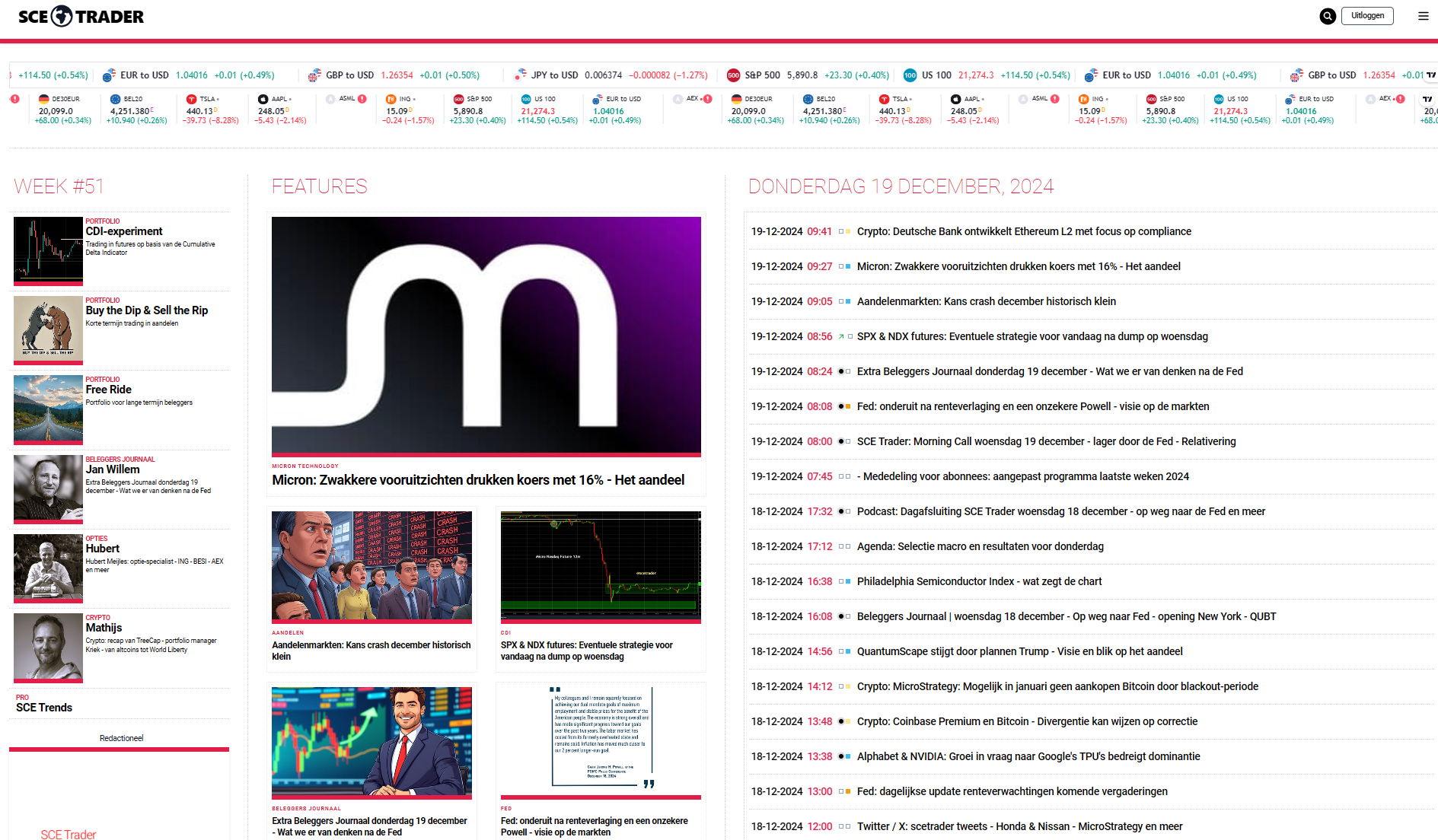Click Jan Willem's portrait photo
Viewport: 1438px width, 840px height.
click(48, 488)
